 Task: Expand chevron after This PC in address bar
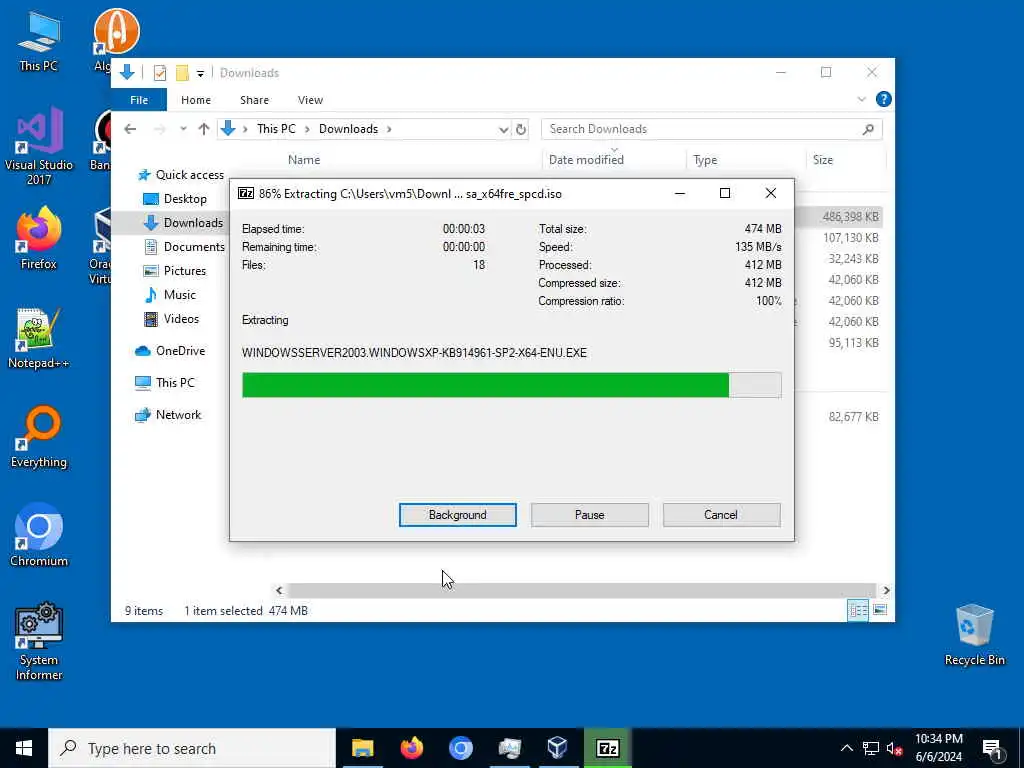coord(307,129)
